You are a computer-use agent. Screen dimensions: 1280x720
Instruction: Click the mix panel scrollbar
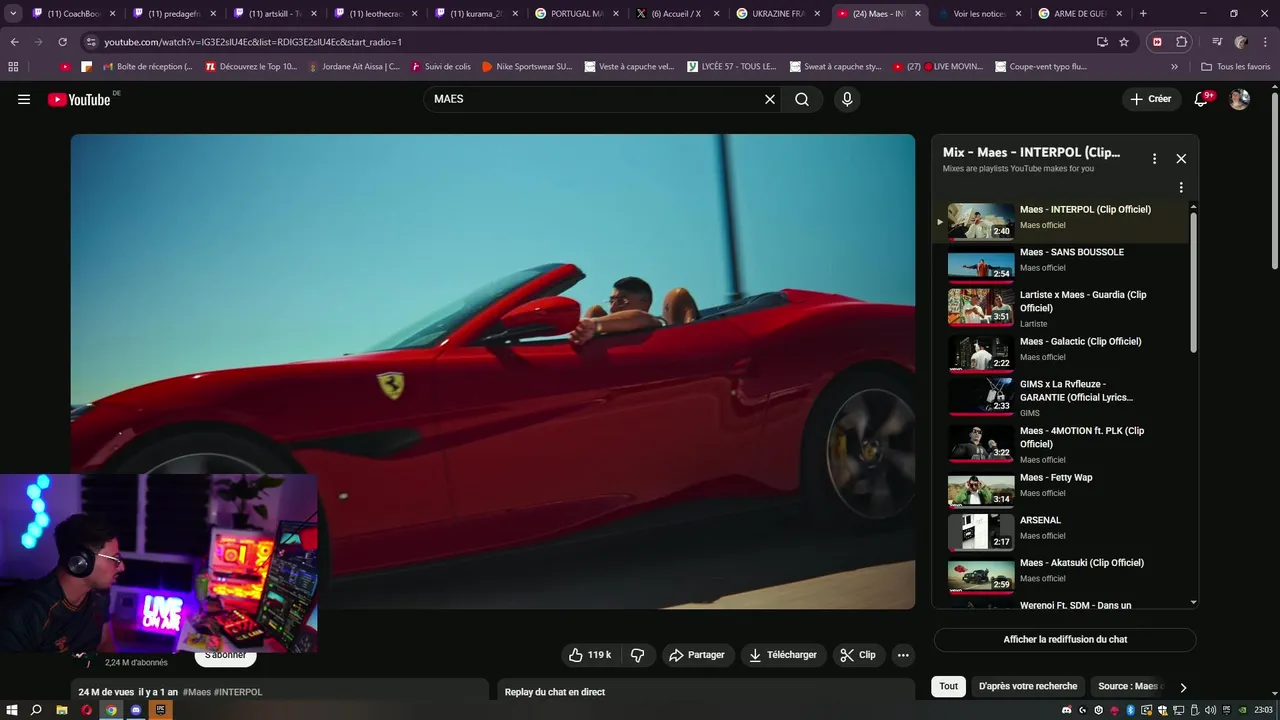(x=1193, y=281)
